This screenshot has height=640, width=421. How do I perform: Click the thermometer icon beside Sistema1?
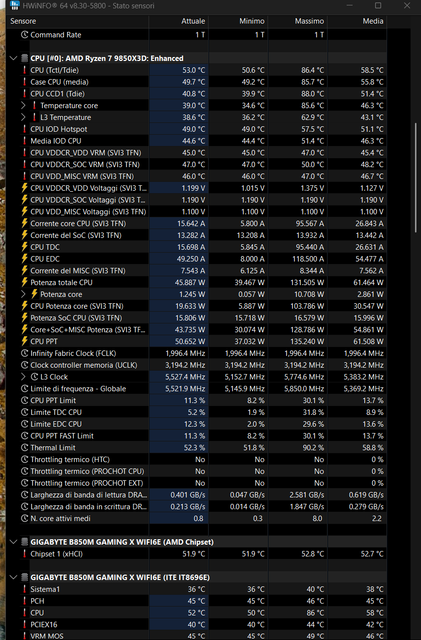[25, 589]
